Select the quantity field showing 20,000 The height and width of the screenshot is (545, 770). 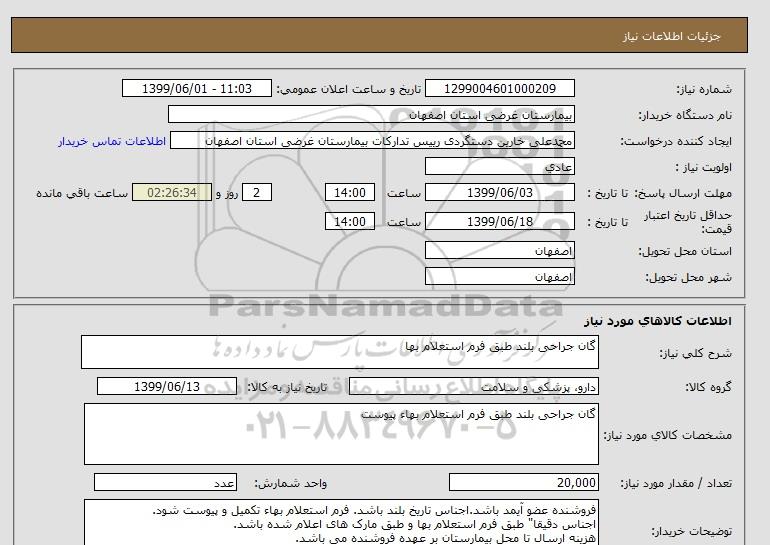point(524,483)
